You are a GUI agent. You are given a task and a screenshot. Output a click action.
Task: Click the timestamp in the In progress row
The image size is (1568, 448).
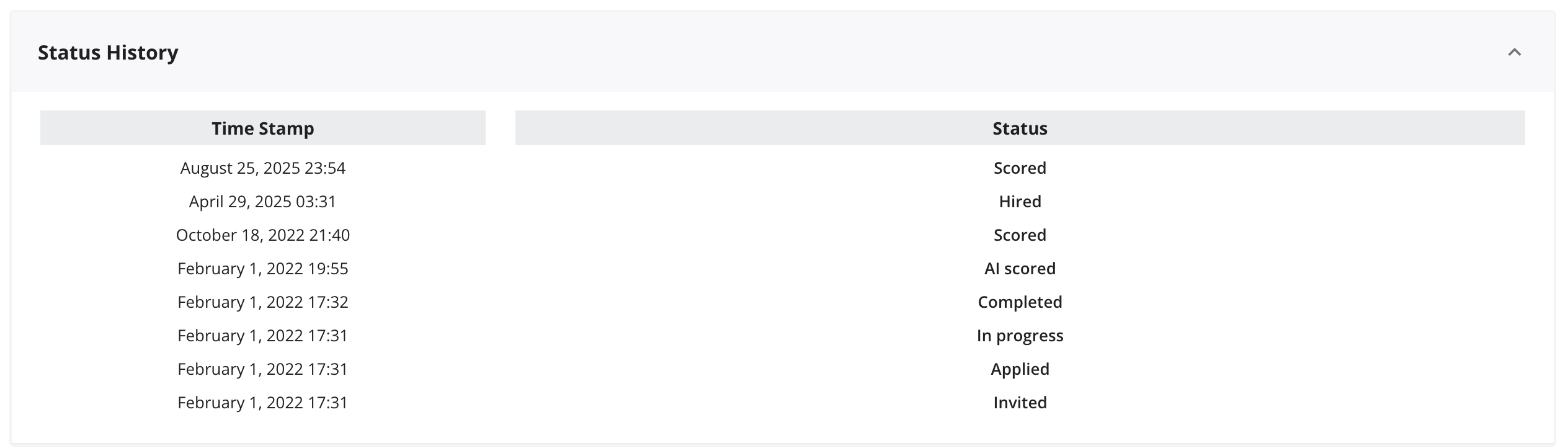[x=262, y=336]
